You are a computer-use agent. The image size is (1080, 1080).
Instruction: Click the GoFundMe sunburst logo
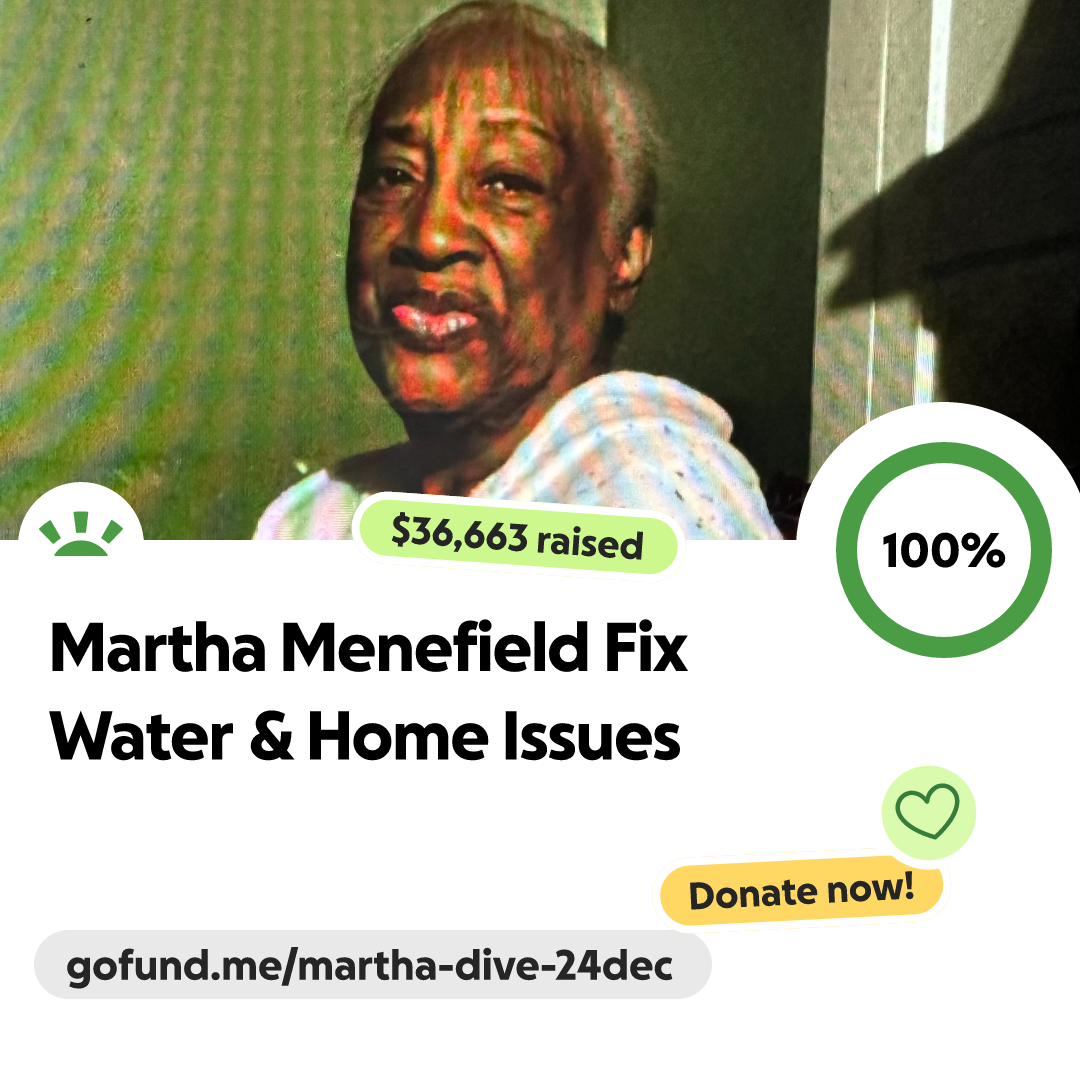tap(81, 533)
